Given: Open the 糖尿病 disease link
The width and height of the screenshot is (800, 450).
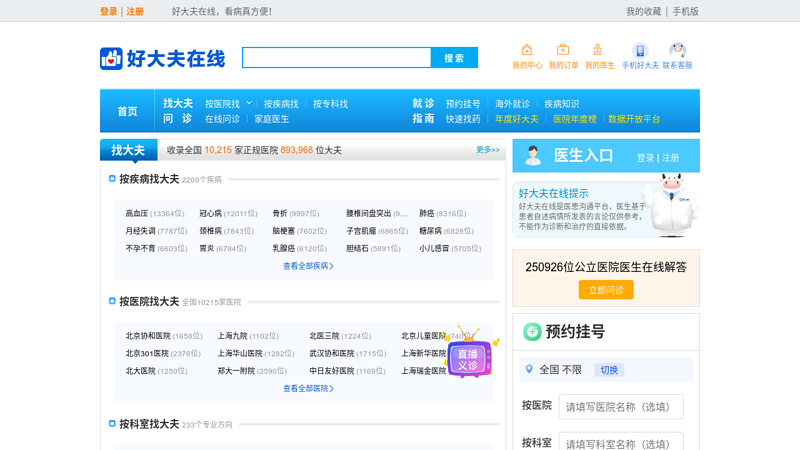Looking at the screenshot, I should tap(431, 231).
